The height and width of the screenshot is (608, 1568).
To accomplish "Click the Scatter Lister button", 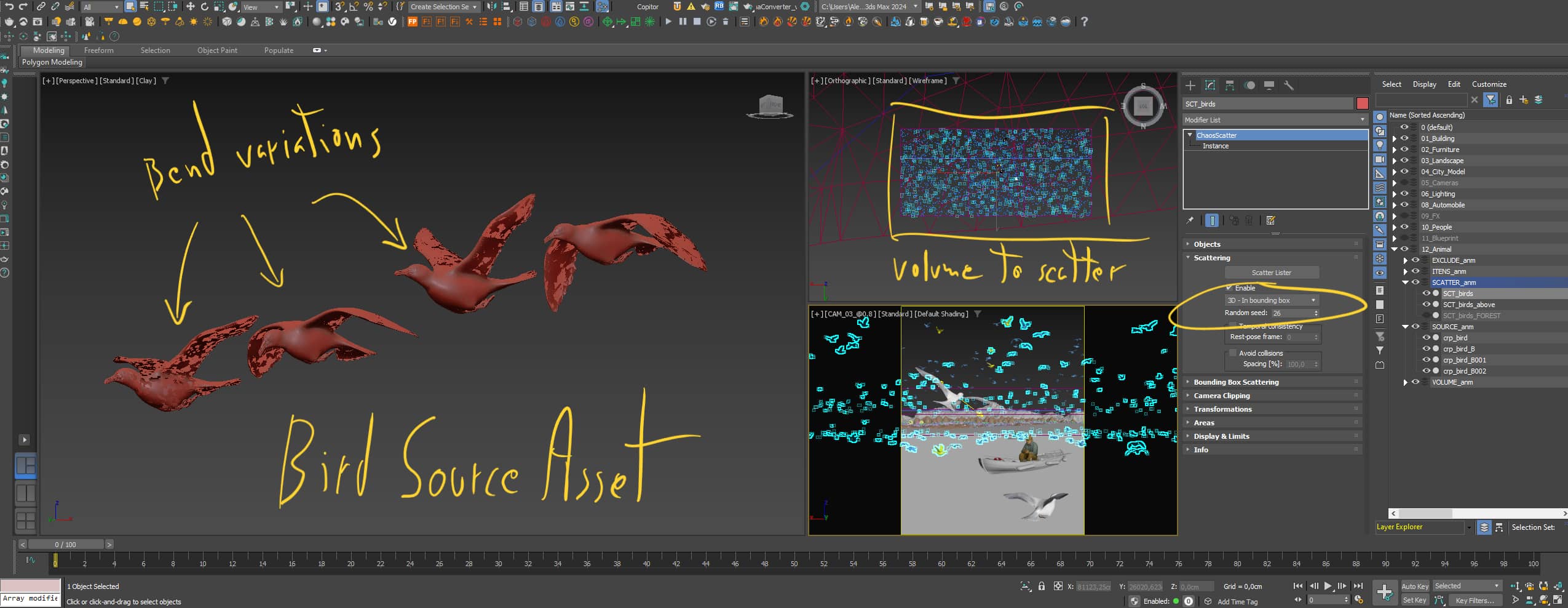I will (1271, 273).
